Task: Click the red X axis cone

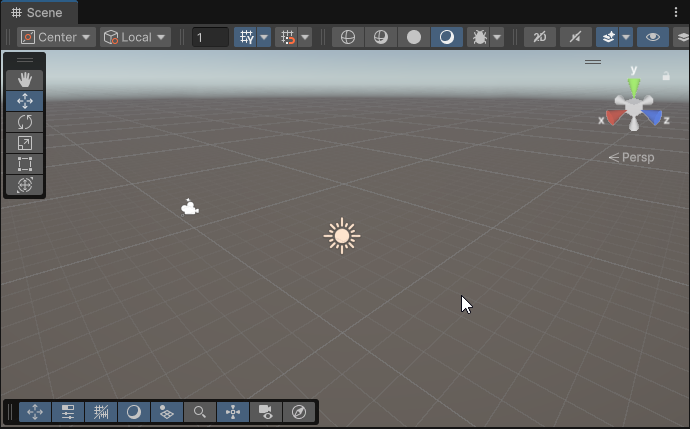Action: [x=615, y=117]
